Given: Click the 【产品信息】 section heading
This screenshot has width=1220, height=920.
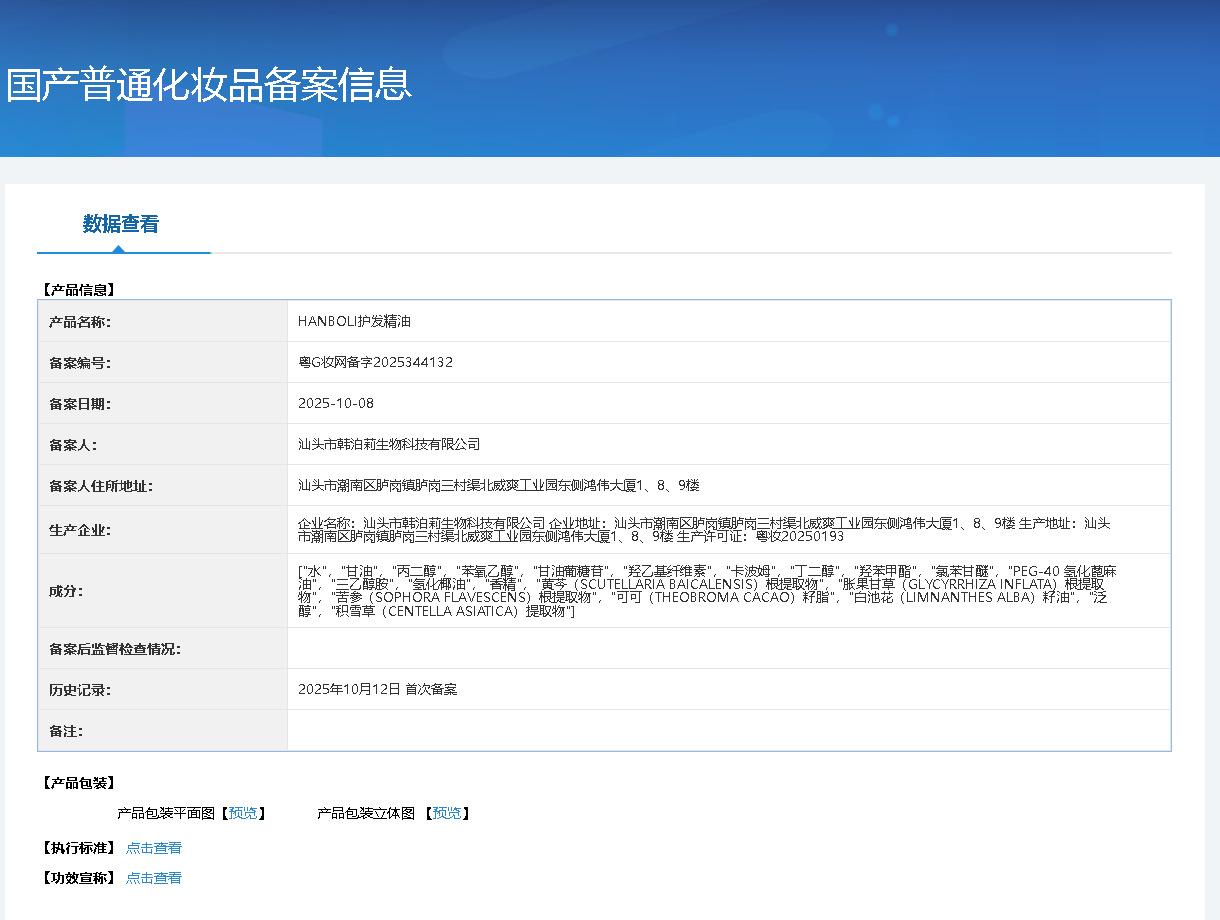Looking at the screenshot, I should pyautogui.click(x=79, y=290).
